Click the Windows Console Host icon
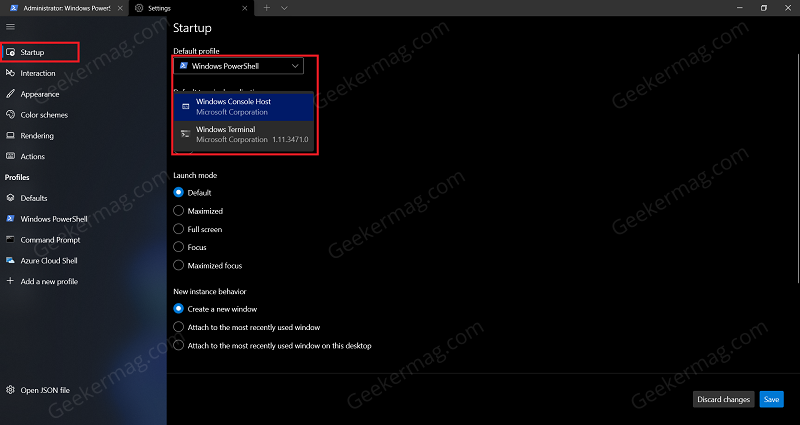The height and width of the screenshot is (425, 800). (x=186, y=107)
